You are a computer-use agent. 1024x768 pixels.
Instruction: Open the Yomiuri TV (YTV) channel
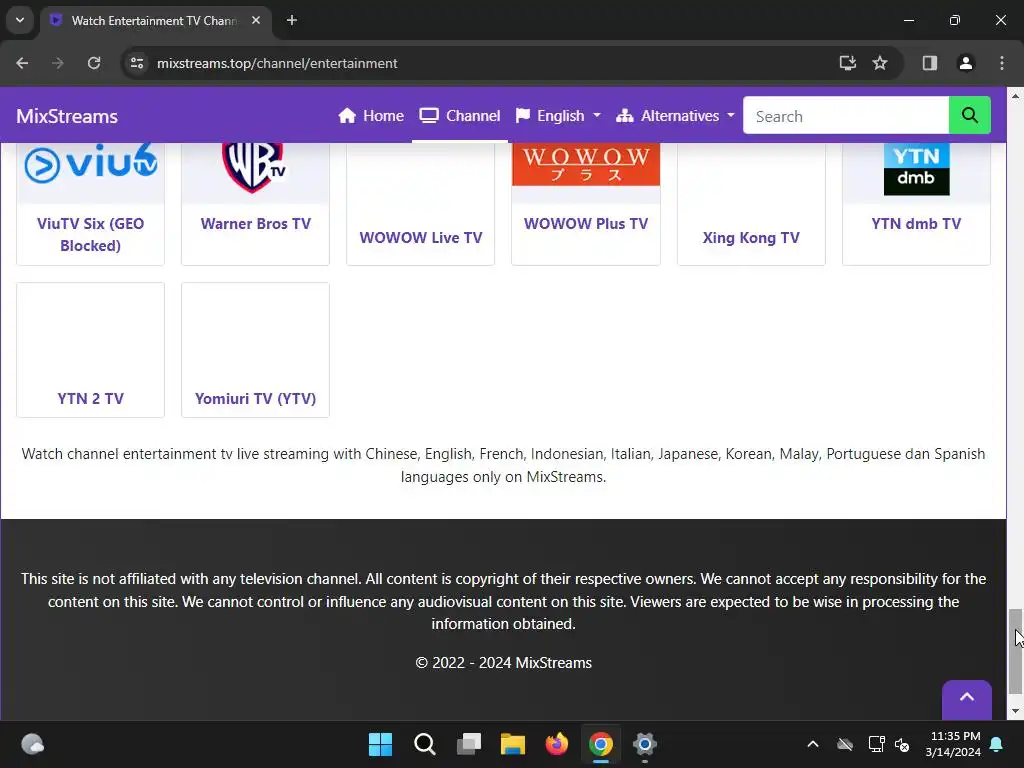[x=255, y=398]
